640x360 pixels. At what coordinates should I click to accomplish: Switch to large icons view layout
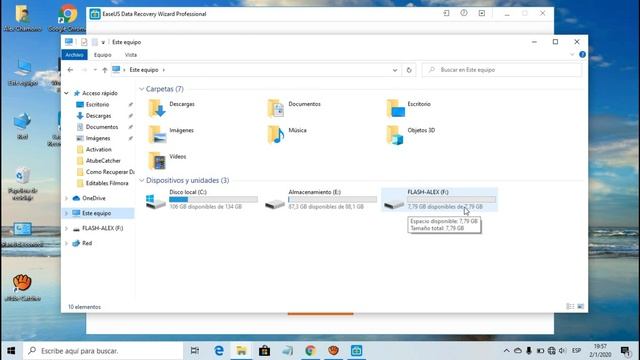tap(580, 307)
